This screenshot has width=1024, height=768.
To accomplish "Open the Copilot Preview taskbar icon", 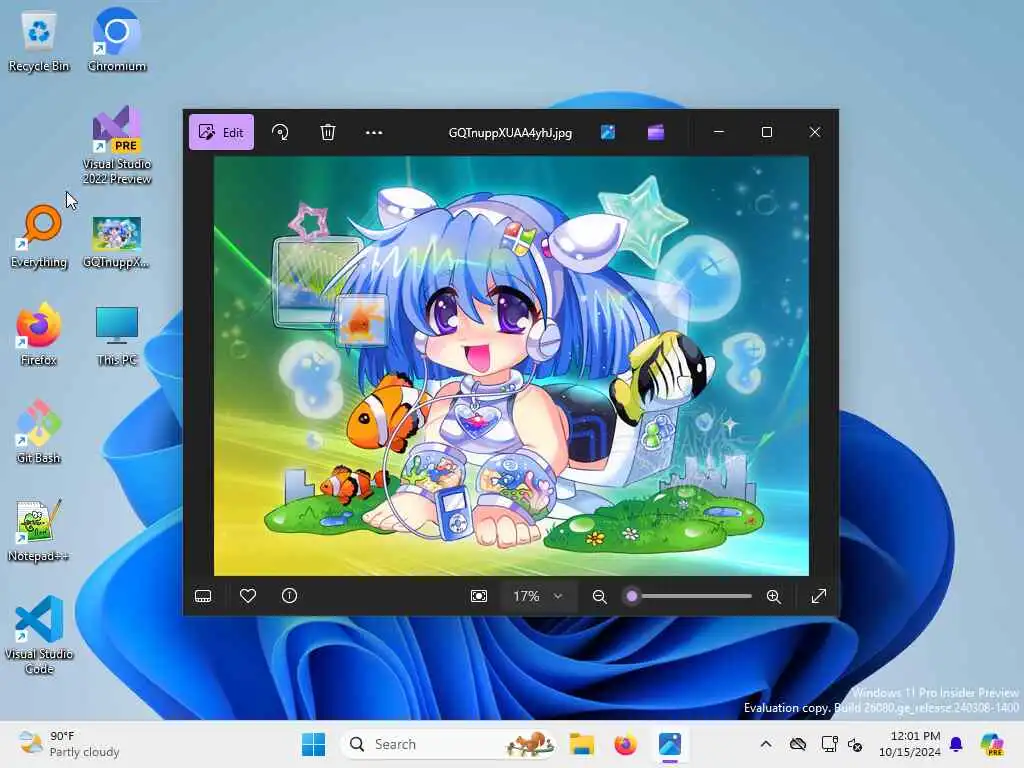I will coord(992,744).
